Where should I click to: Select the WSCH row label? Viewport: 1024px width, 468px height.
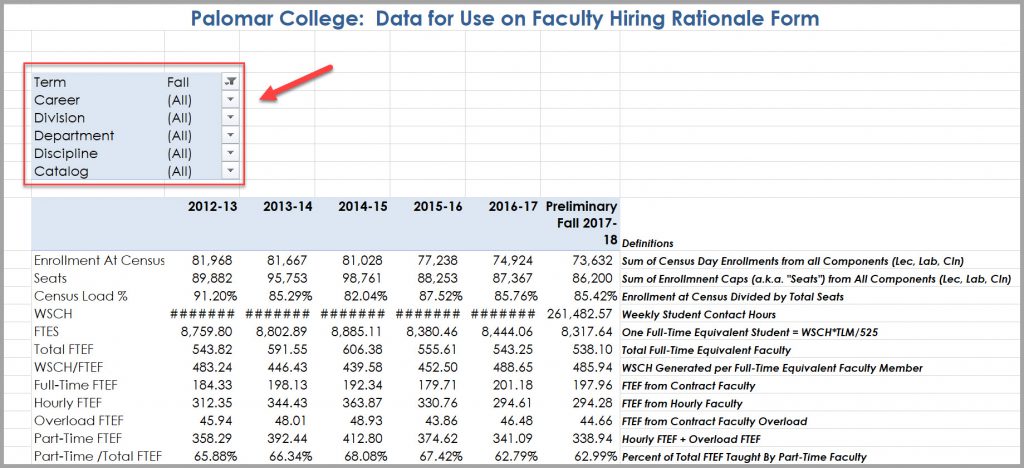(53, 314)
